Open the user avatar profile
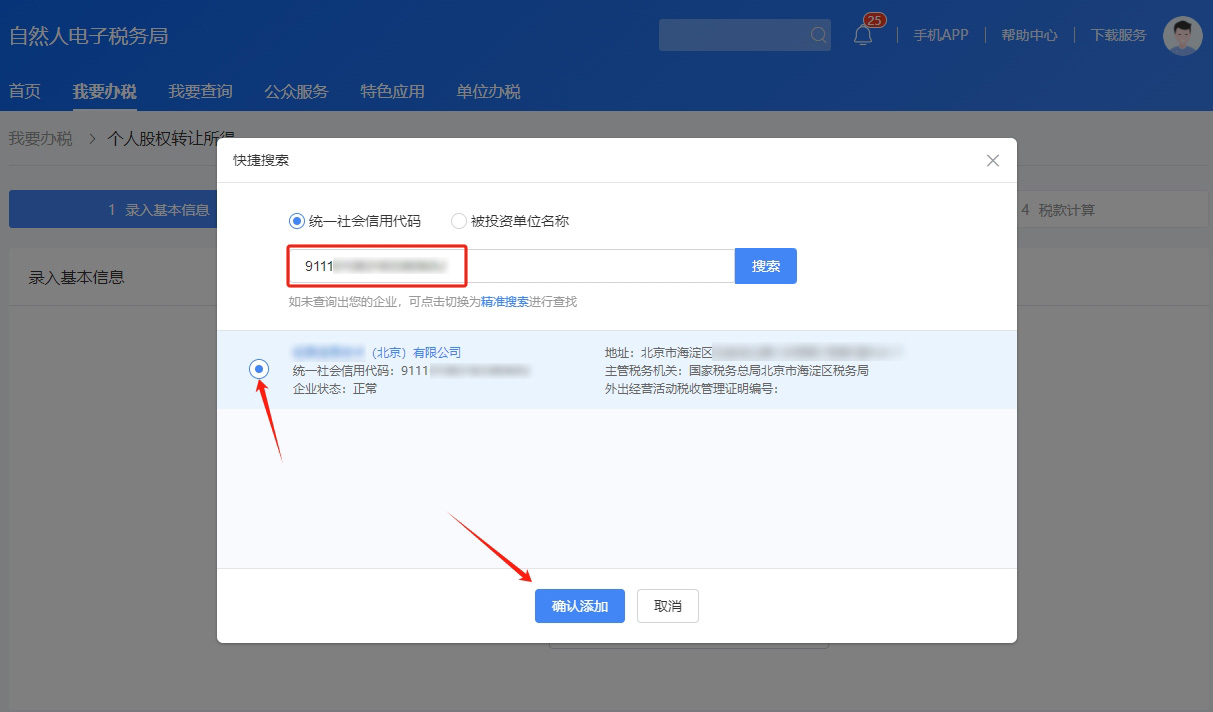The width and height of the screenshot is (1213, 712). pyautogui.click(x=1182, y=36)
